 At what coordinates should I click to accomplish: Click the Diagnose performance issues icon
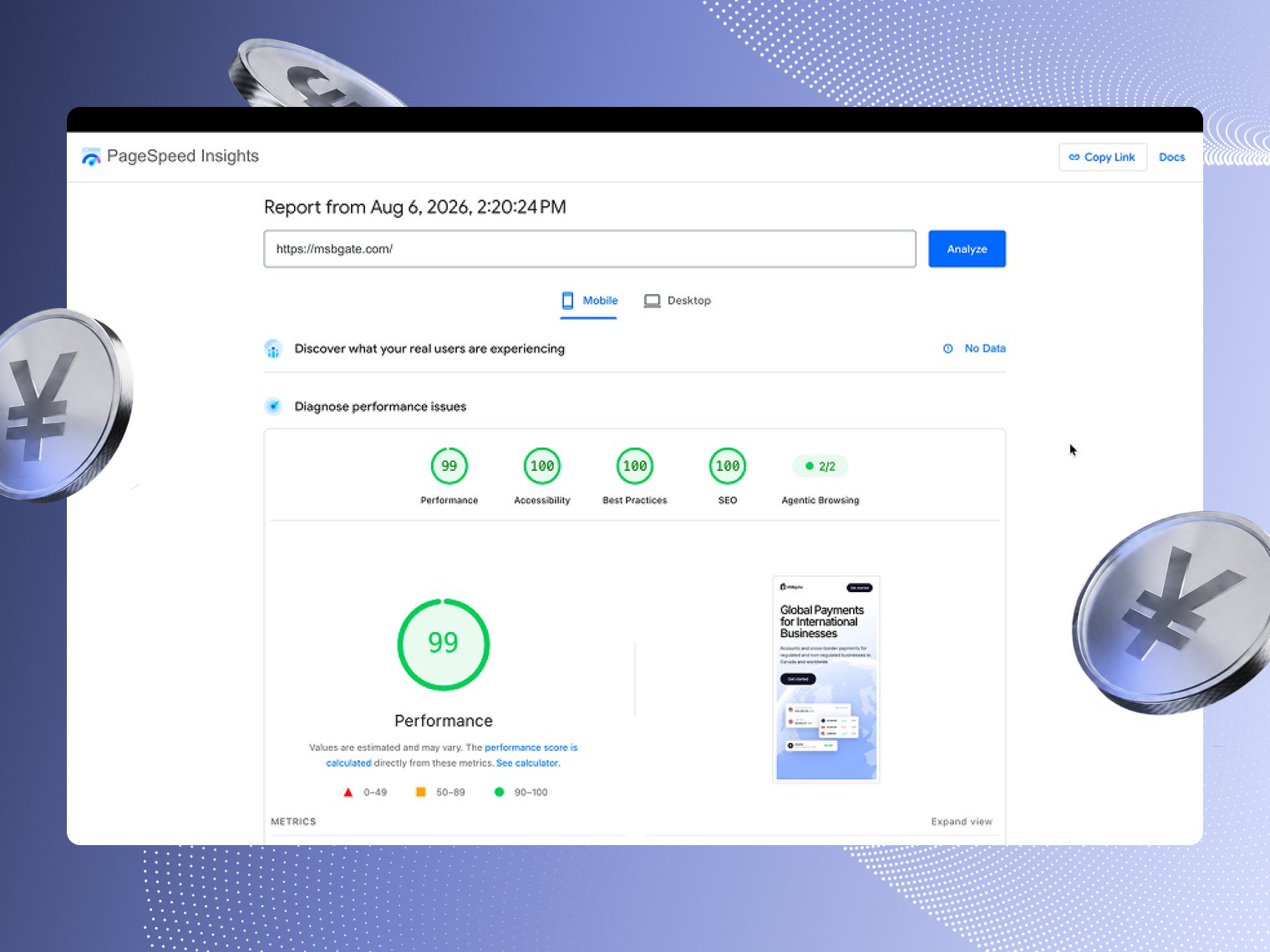tap(273, 407)
